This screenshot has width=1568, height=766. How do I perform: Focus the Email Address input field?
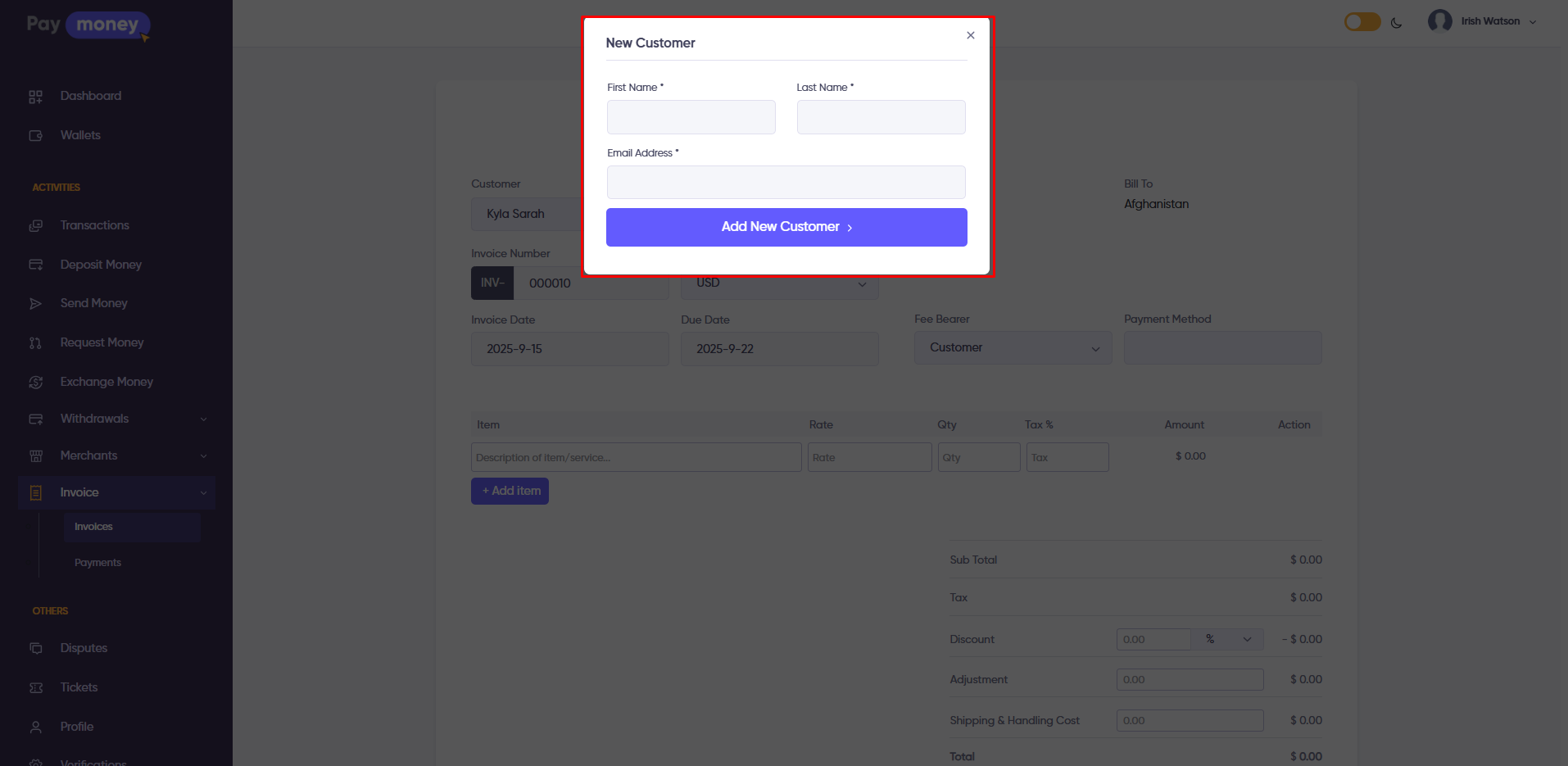(x=786, y=183)
